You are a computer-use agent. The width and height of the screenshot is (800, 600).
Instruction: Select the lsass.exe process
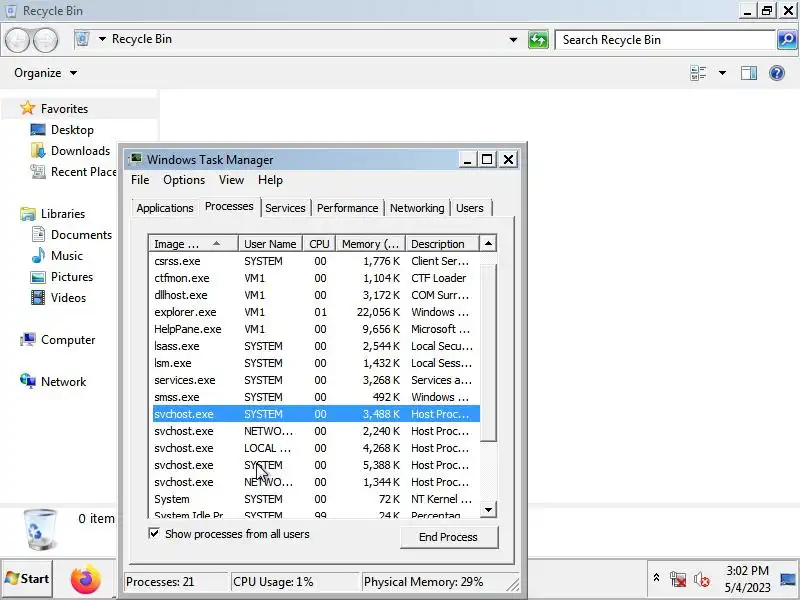click(x=316, y=346)
